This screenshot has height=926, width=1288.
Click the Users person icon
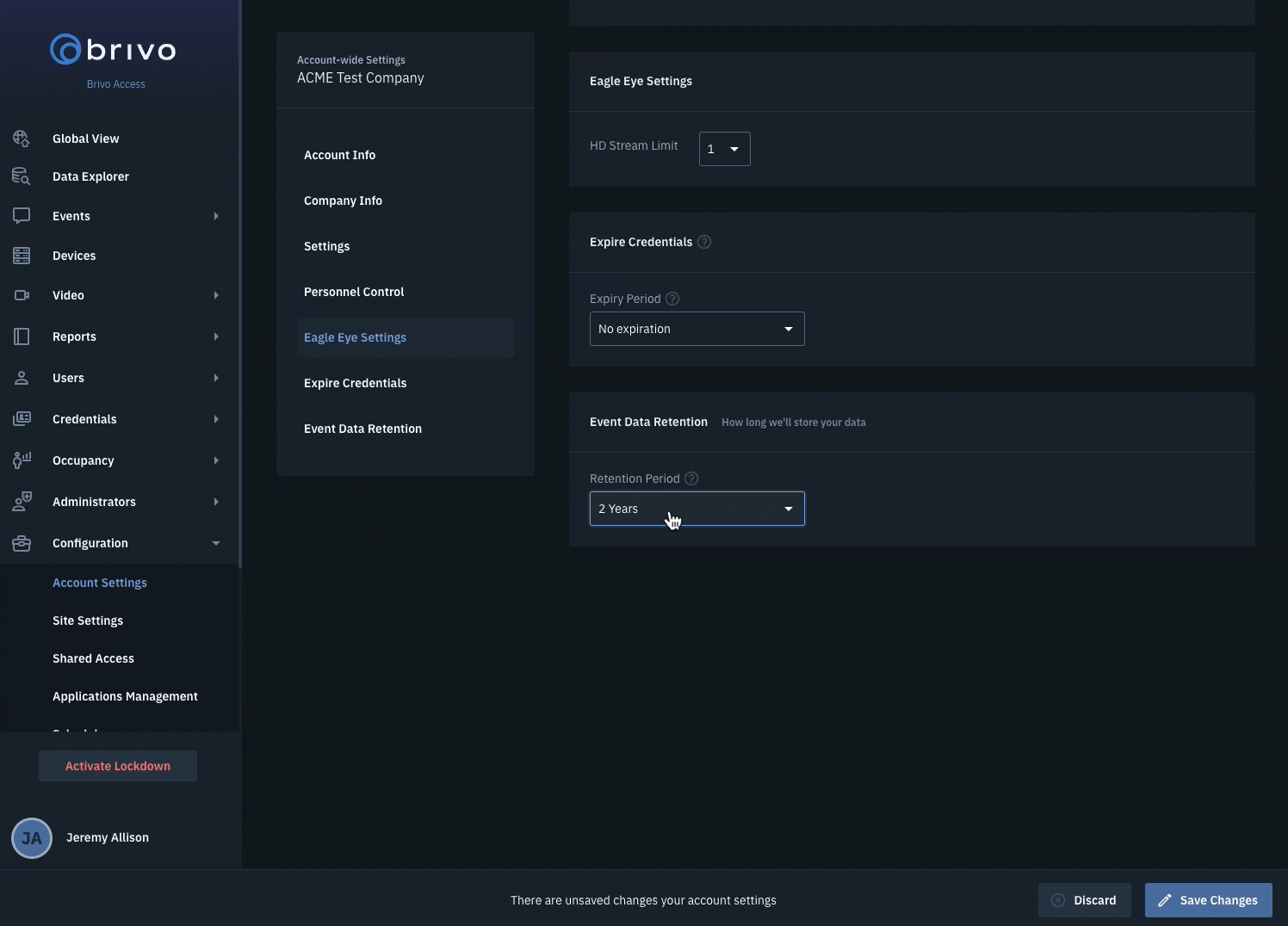(x=22, y=378)
